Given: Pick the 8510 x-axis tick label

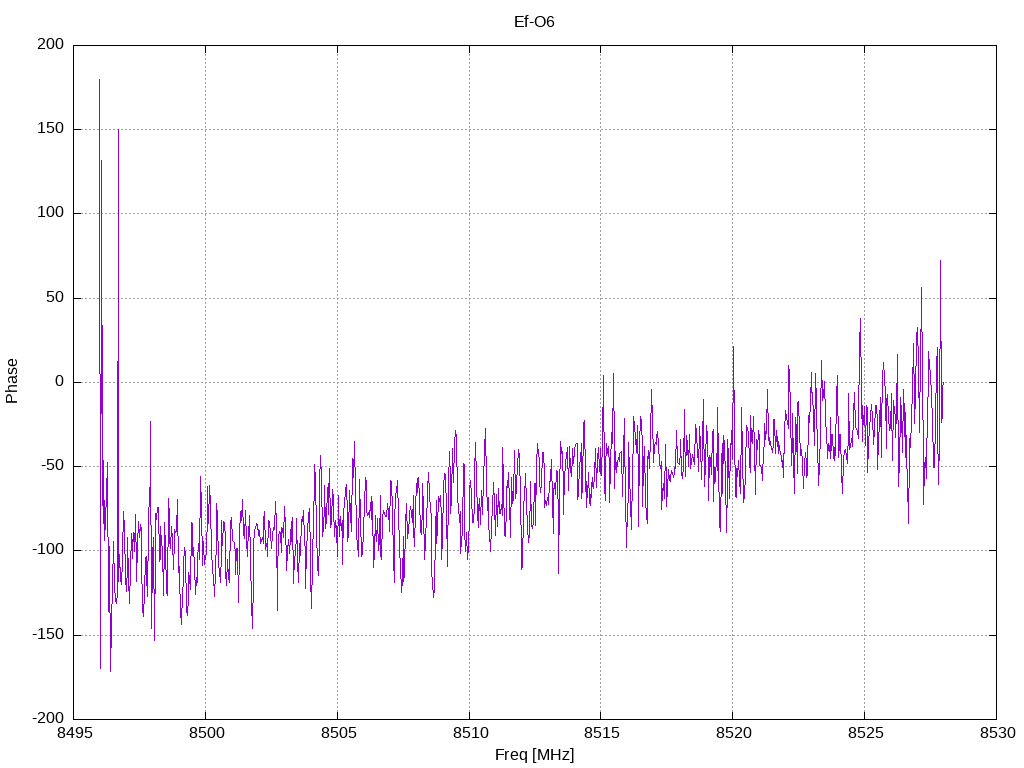Looking at the screenshot, I should [469, 733].
